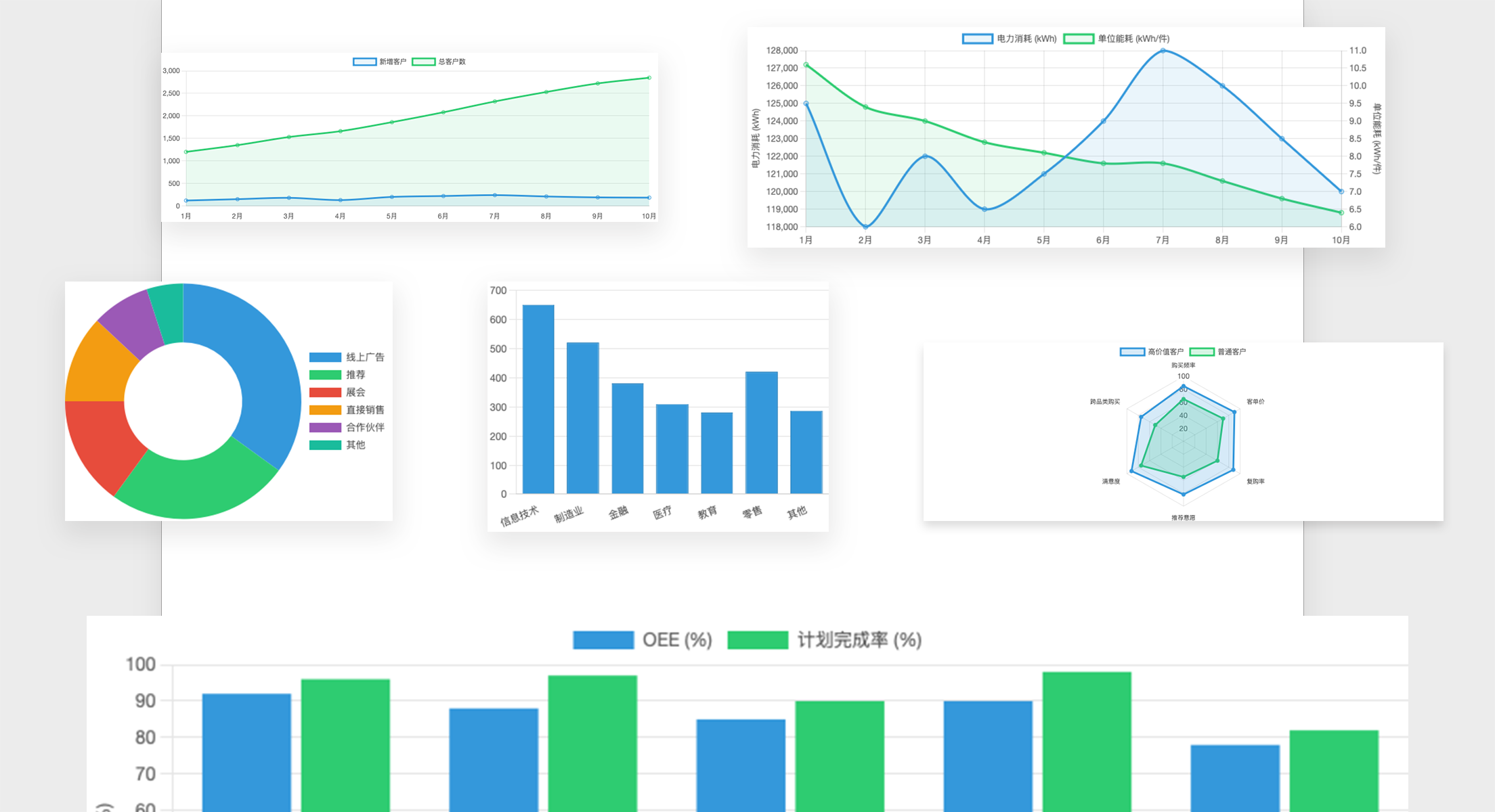Hide the 计划完成率 (%) series via legend

point(825,640)
